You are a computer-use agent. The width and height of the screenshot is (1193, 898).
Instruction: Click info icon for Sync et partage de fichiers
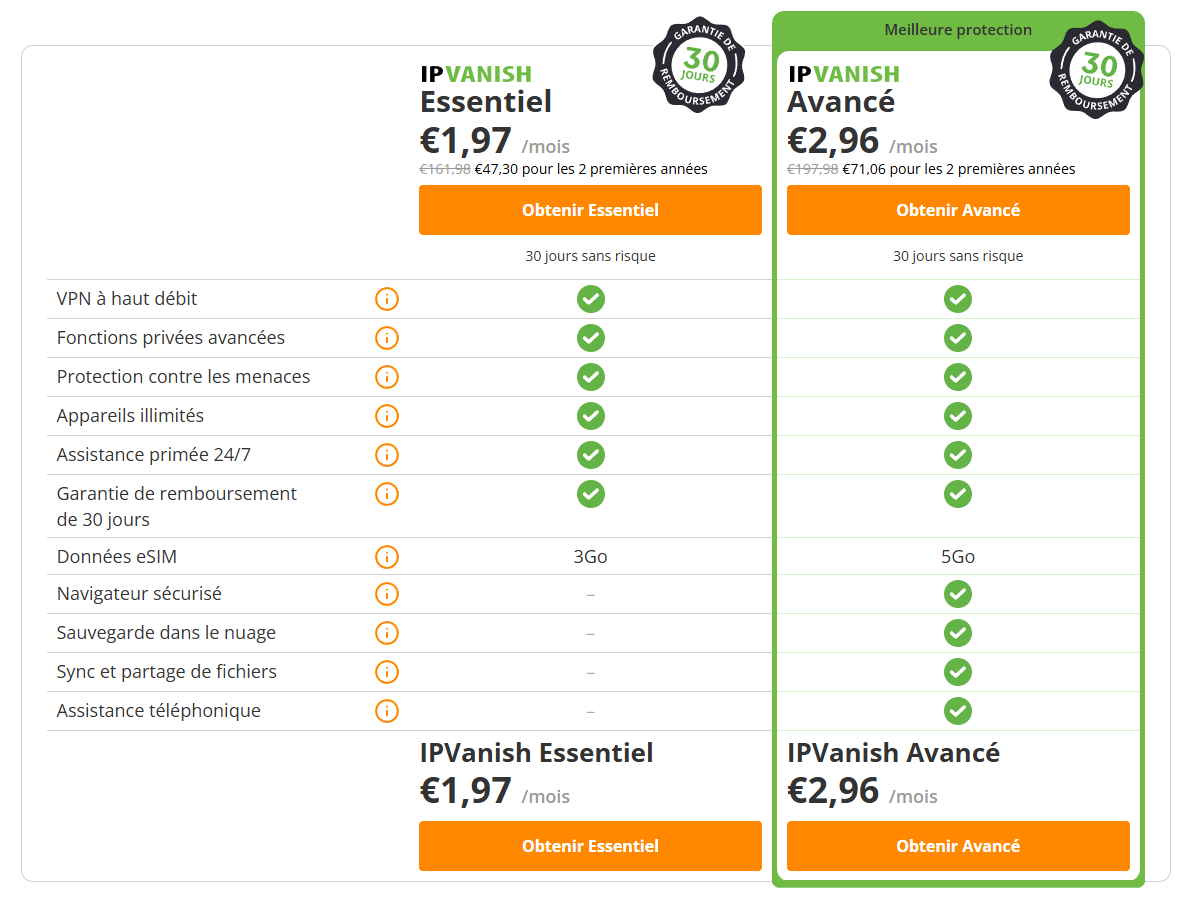coord(387,672)
